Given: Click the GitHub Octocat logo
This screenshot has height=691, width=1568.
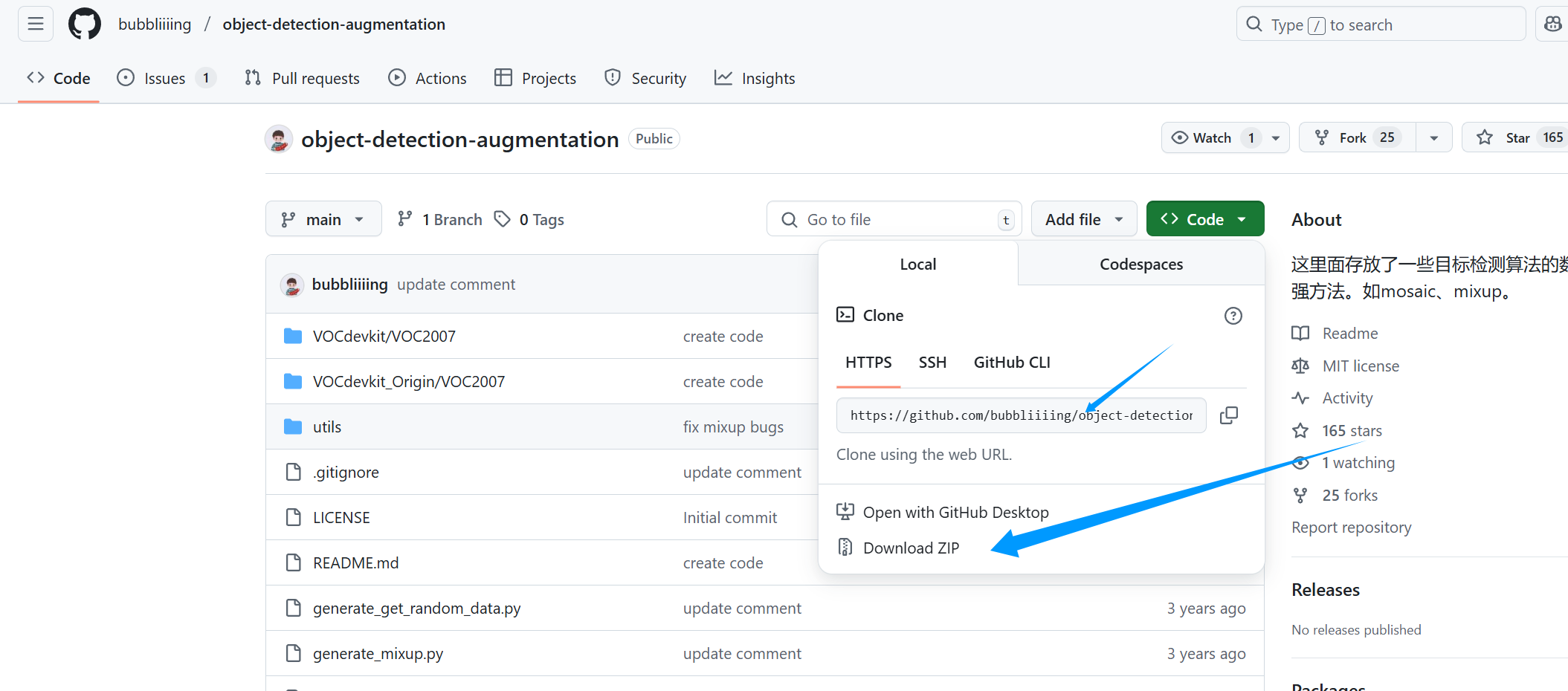Looking at the screenshot, I should click(85, 24).
